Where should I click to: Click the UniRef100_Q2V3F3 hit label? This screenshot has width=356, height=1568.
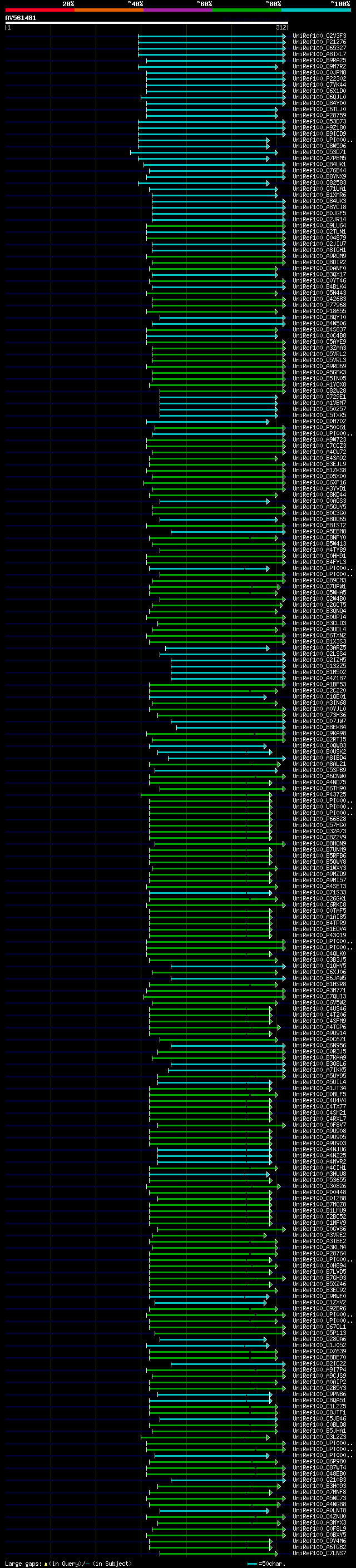coord(319,36)
